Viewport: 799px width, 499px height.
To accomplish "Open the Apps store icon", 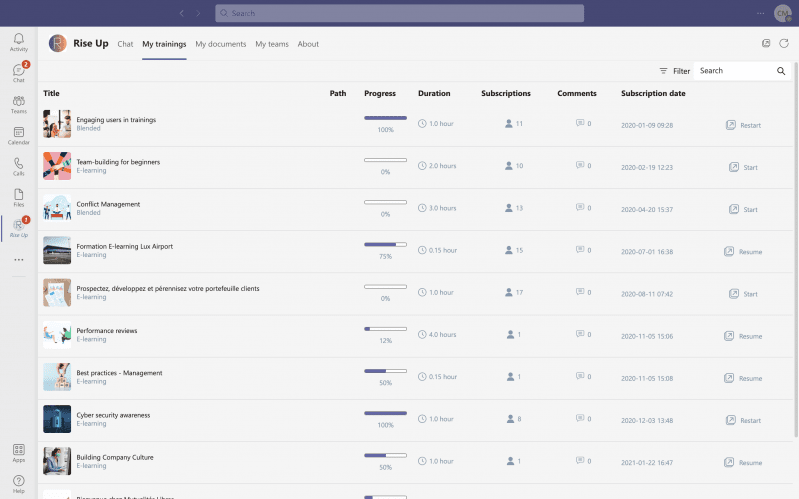I will [18, 453].
